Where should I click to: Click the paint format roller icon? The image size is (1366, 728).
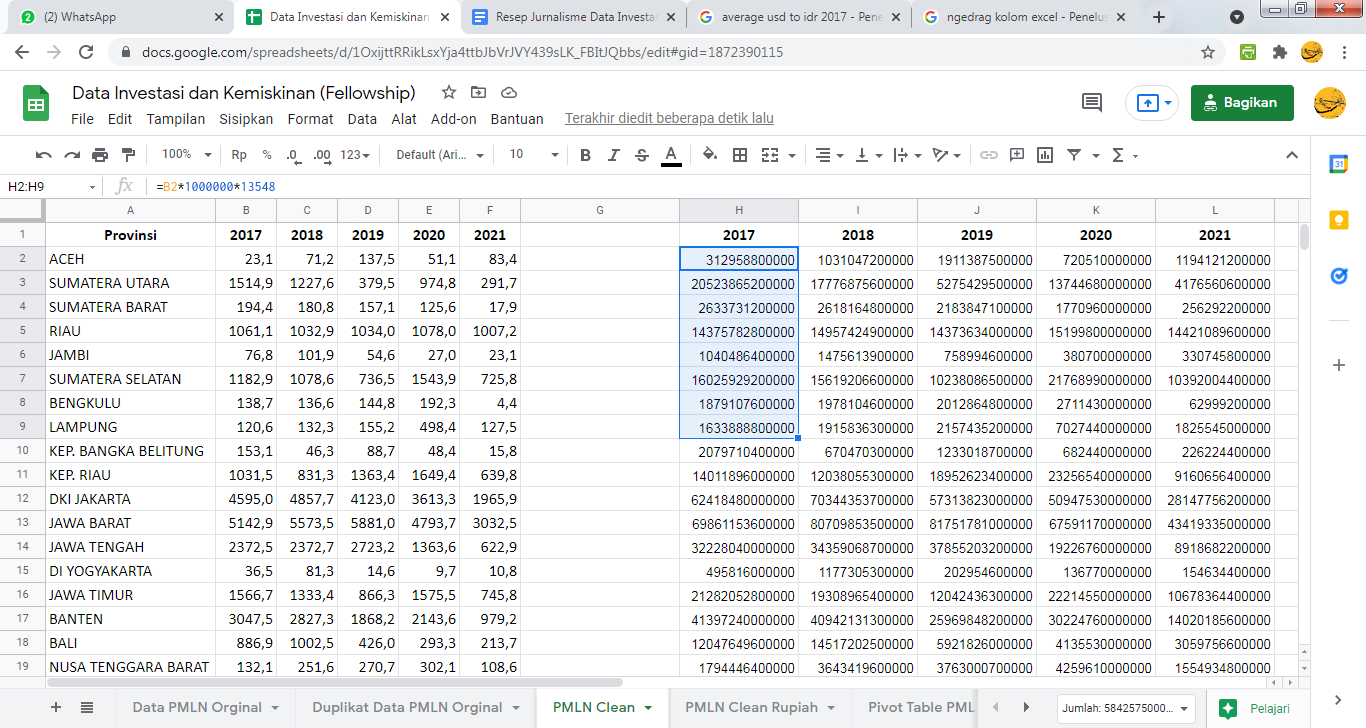coord(128,155)
